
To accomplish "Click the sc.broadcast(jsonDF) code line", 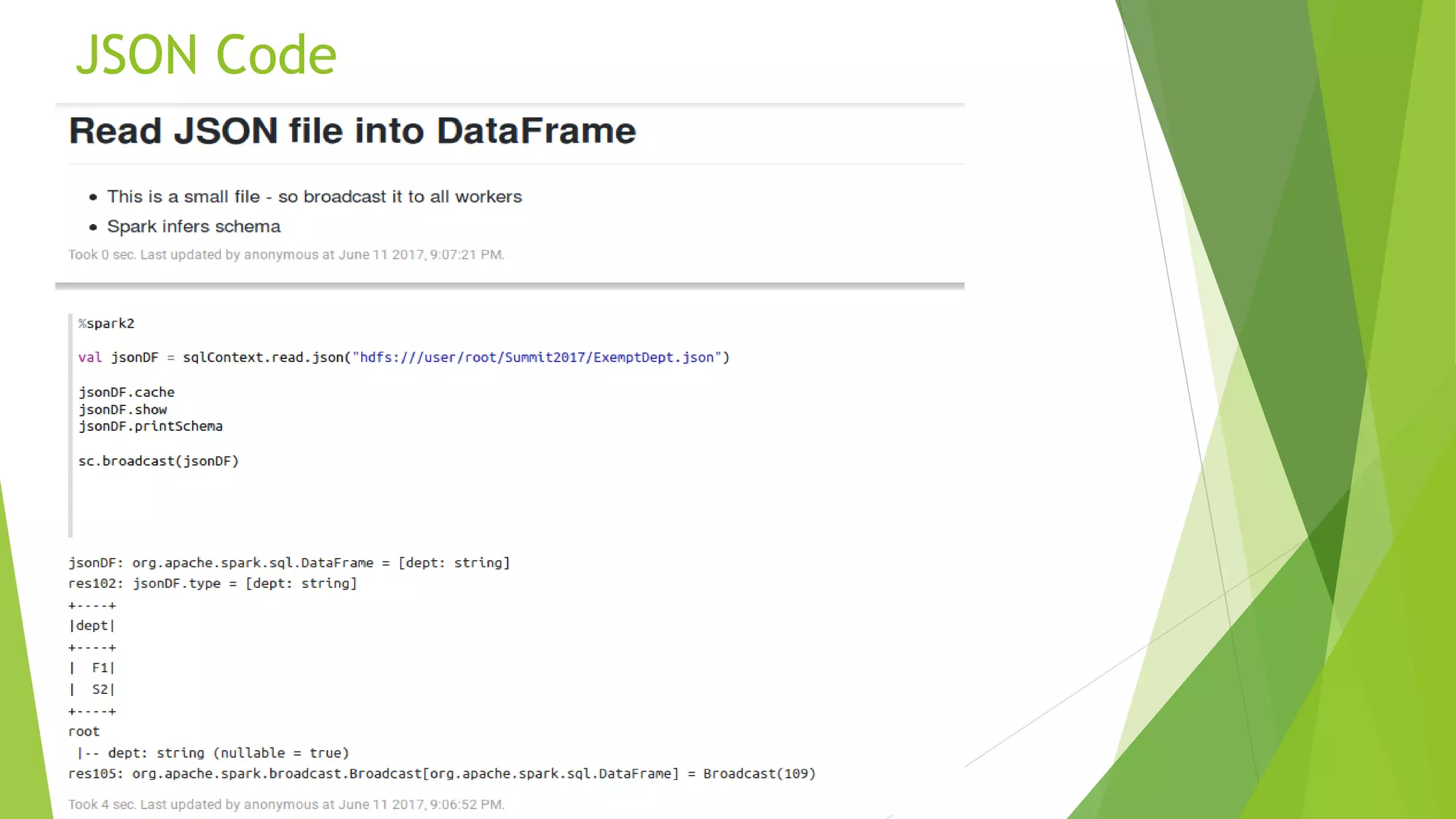I will pyautogui.click(x=159, y=461).
